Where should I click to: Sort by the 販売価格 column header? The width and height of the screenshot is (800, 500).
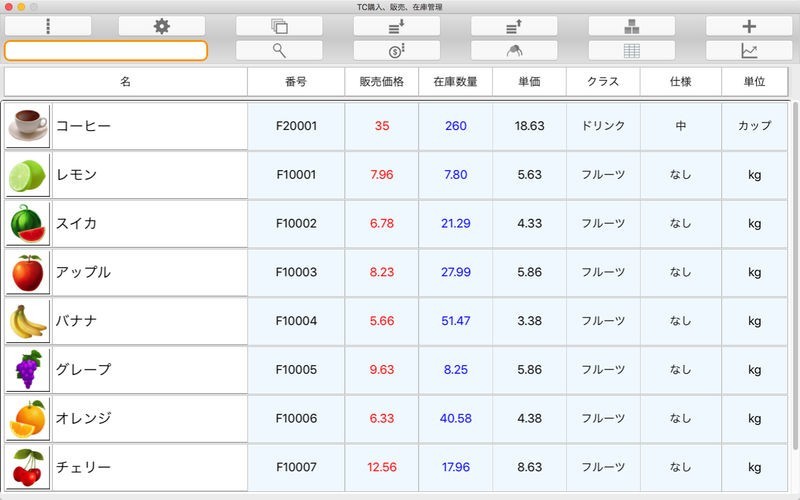point(382,82)
